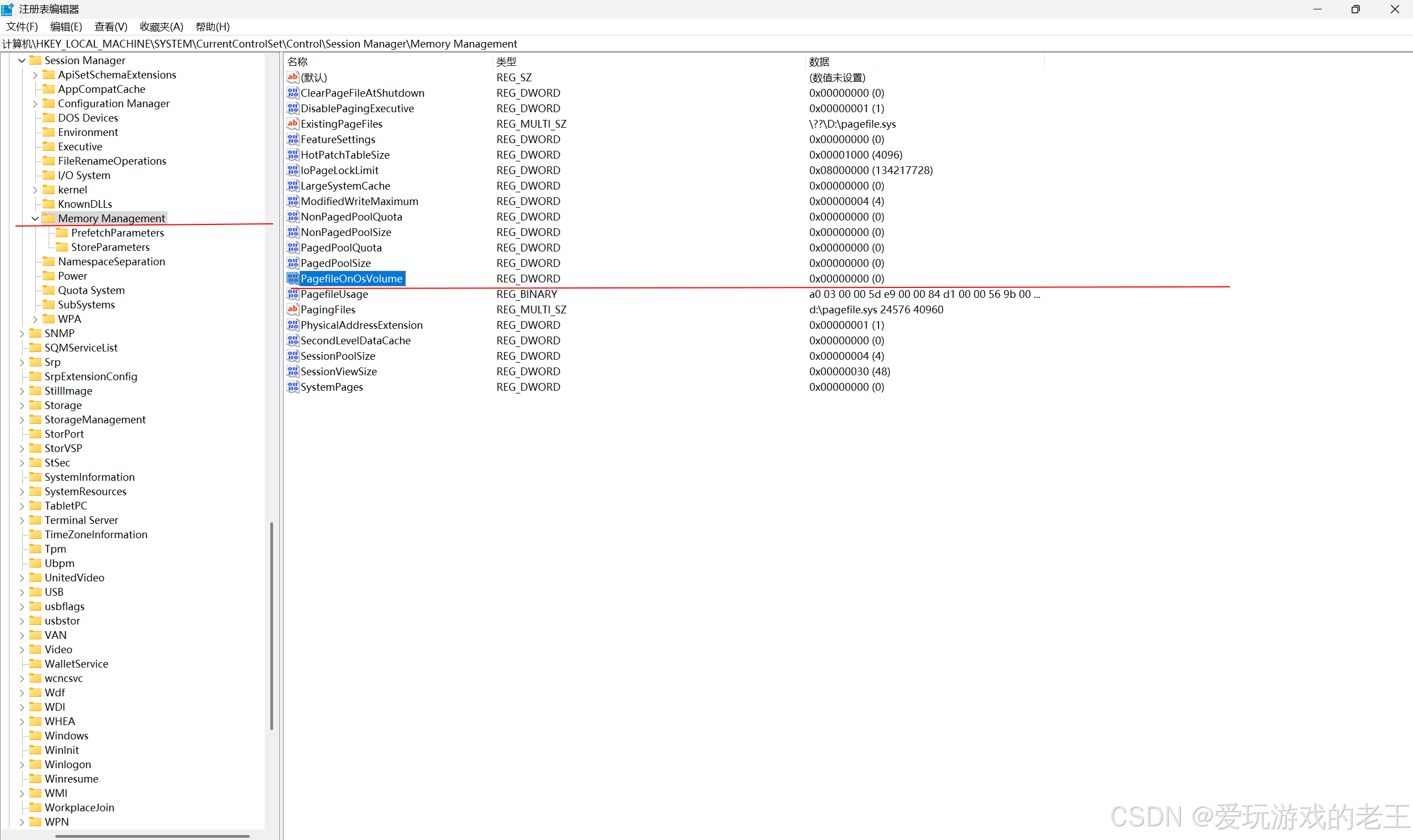Collapse the Session Manager tree node
The width and height of the screenshot is (1413, 840).
pos(22,61)
